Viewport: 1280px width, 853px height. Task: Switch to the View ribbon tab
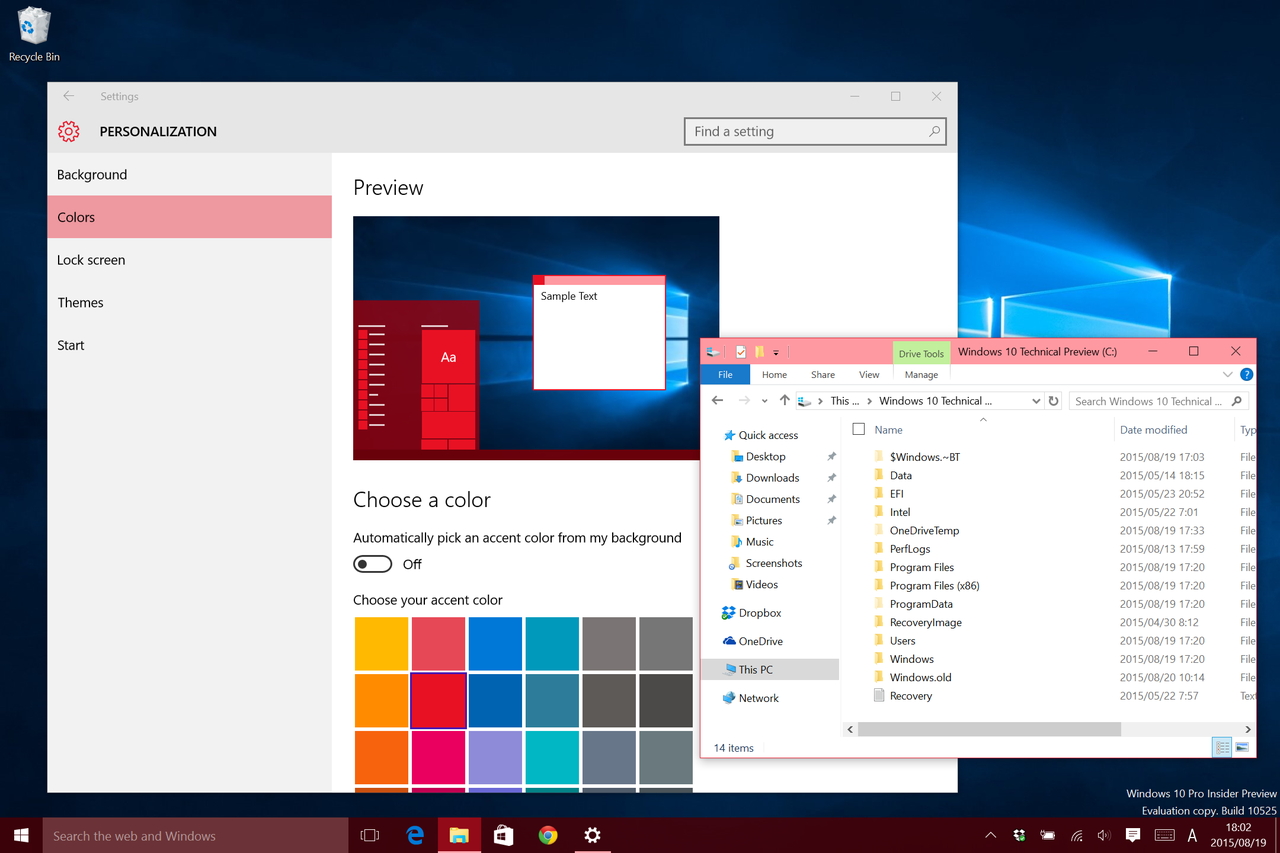pos(869,374)
